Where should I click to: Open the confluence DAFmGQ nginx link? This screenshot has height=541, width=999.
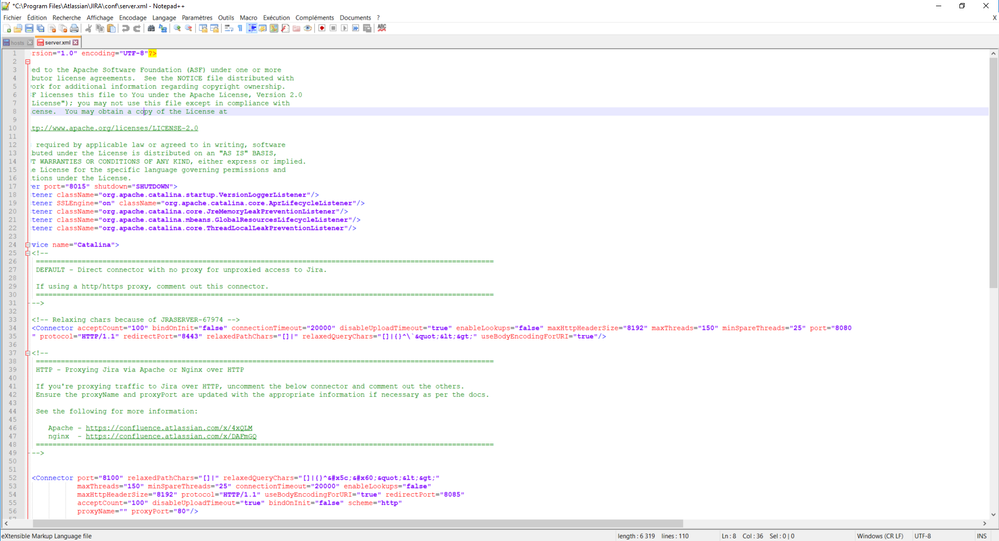pyautogui.click(x=171, y=436)
